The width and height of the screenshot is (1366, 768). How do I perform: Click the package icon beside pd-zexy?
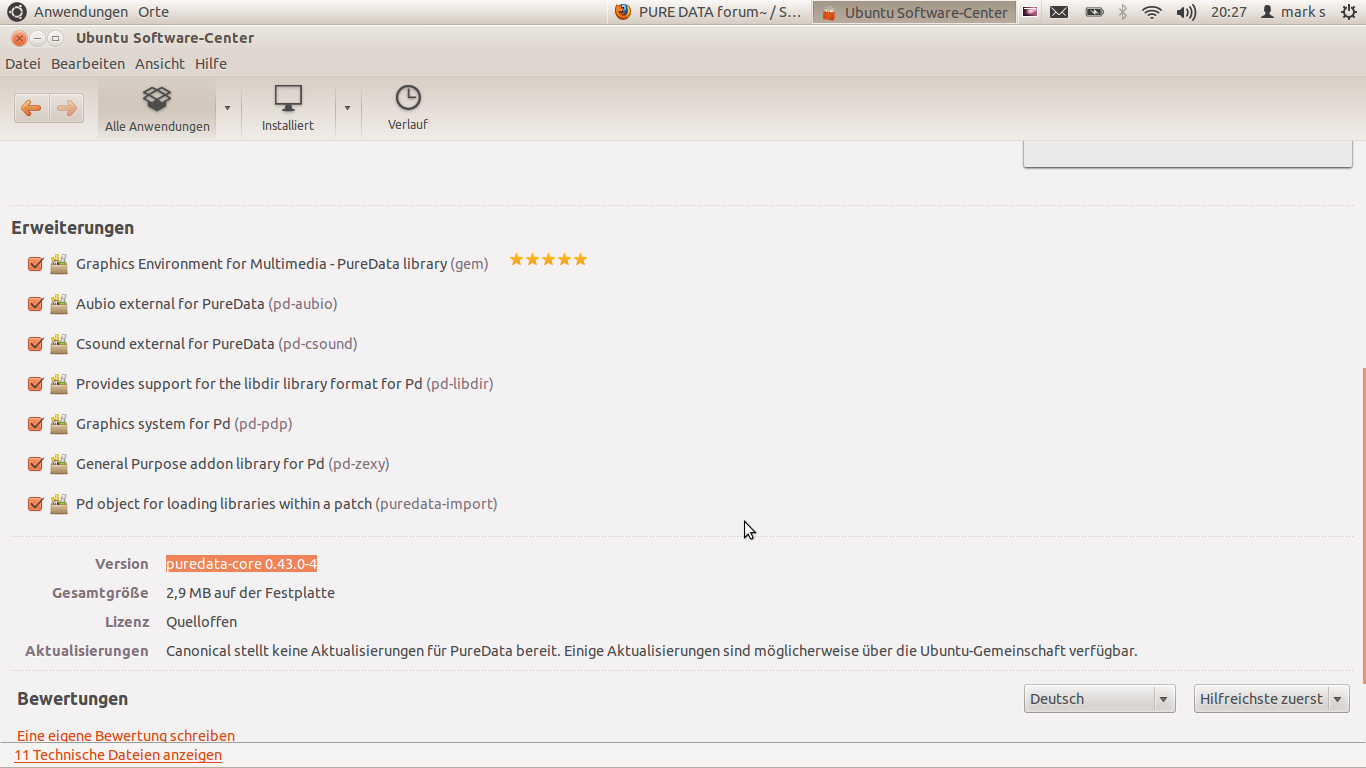tap(59, 463)
